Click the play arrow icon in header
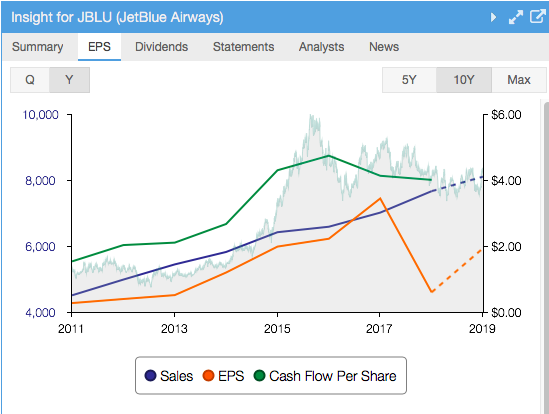 [493, 17]
